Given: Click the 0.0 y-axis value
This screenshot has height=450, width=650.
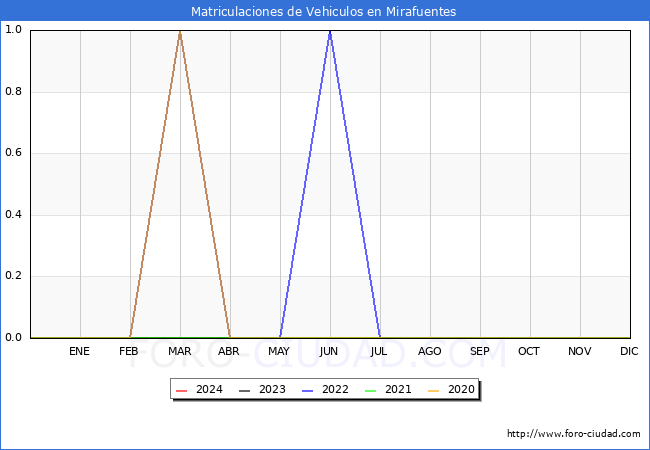Looking at the screenshot, I should [13, 338].
